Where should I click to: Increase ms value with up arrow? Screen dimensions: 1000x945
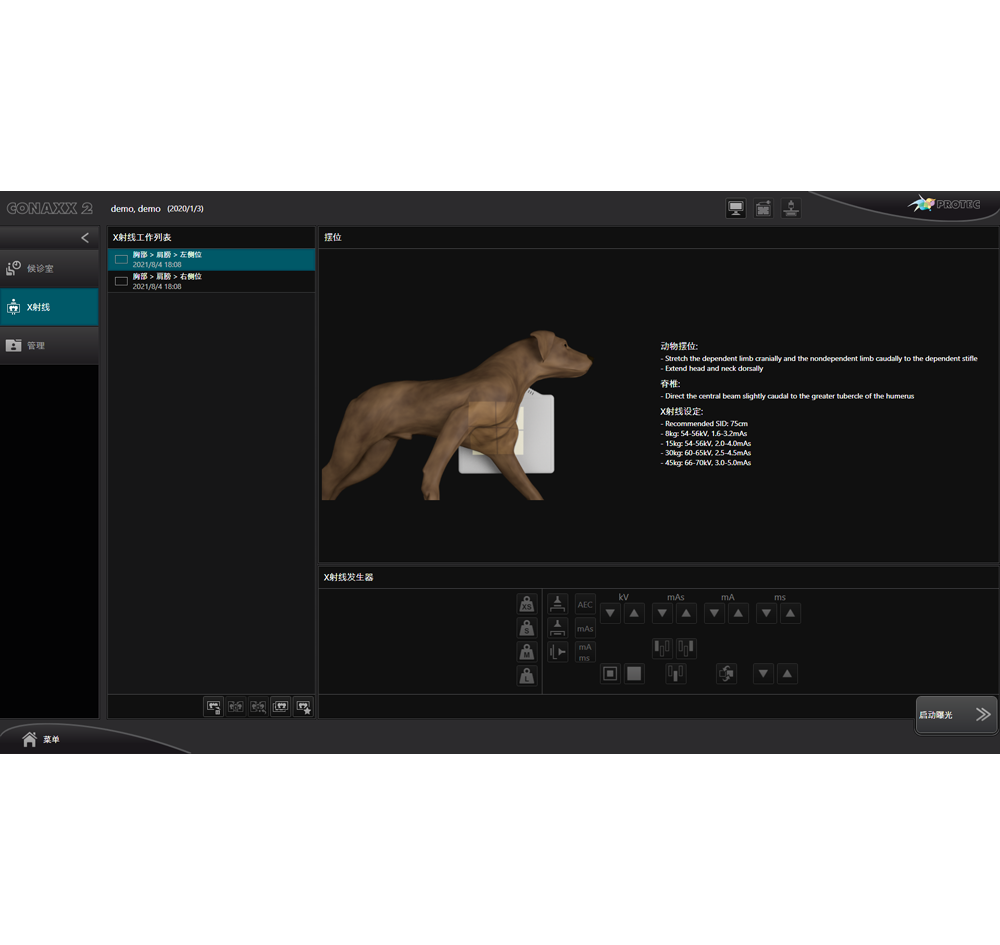tap(790, 613)
